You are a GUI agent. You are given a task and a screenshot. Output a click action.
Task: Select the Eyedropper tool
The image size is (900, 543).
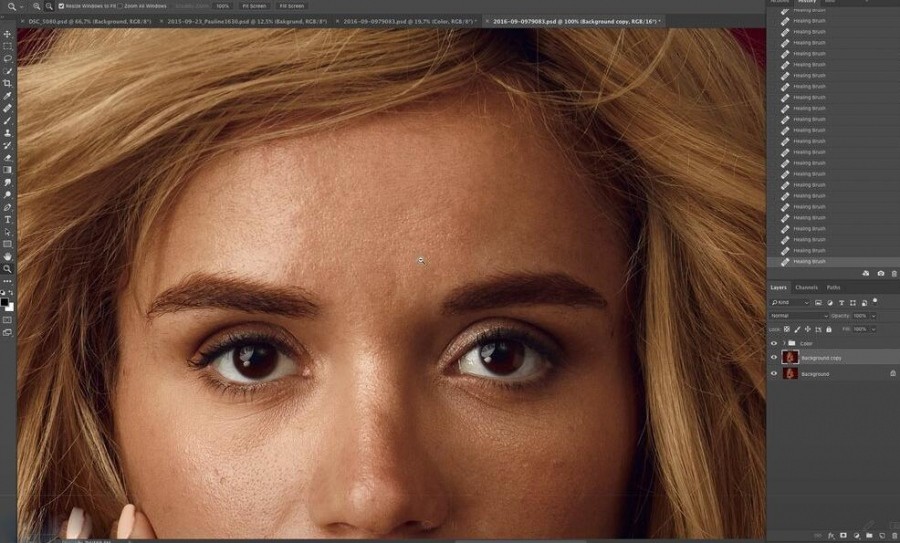(7, 96)
